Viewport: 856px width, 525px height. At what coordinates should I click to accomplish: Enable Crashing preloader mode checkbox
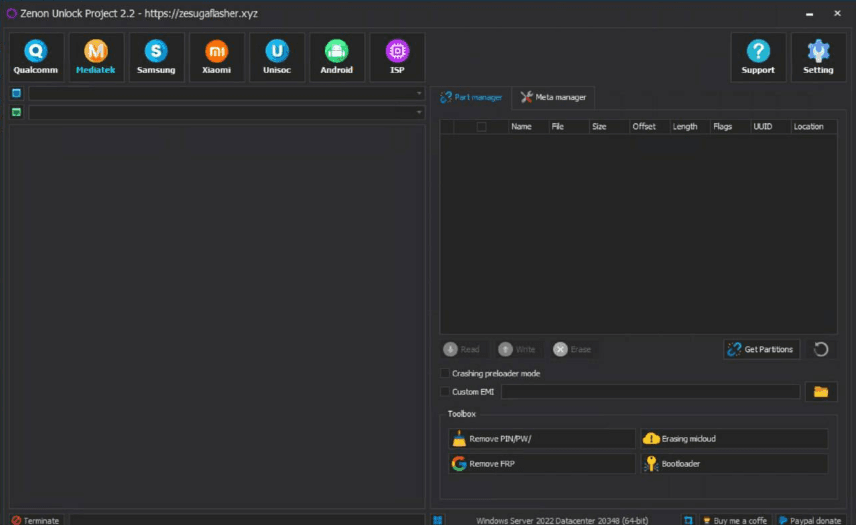(445, 373)
